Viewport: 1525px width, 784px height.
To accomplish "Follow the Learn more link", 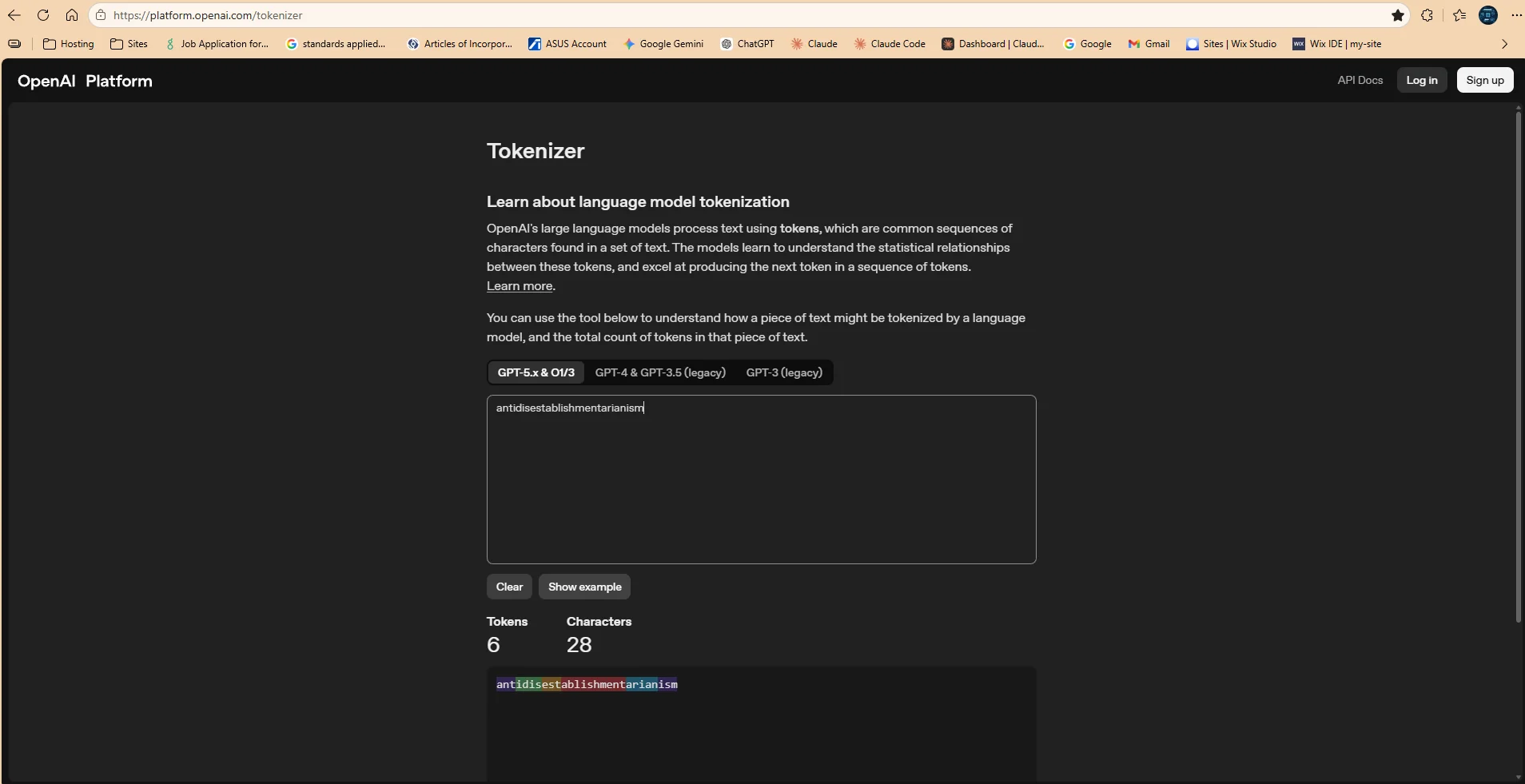I will pyautogui.click(x=520, y=286).
